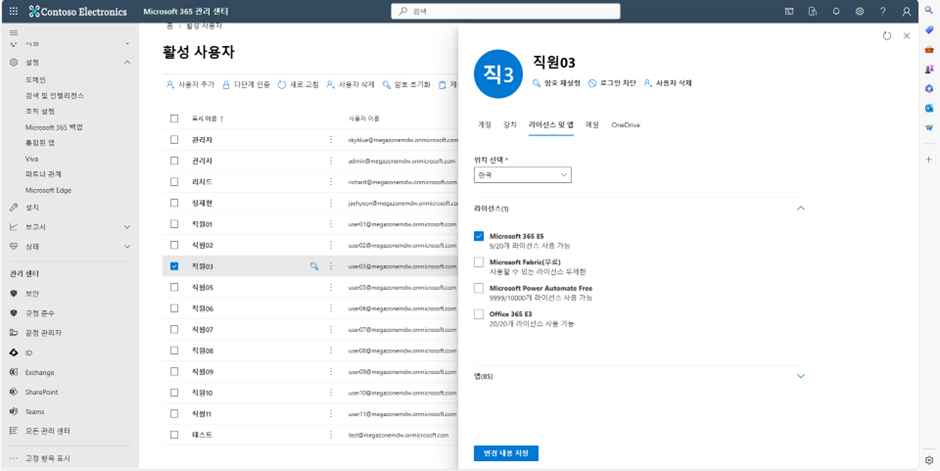The width and height of the screenshot is (940, 471).
Task: Open more actions for 리차드 row
Action: click(330, 182)
